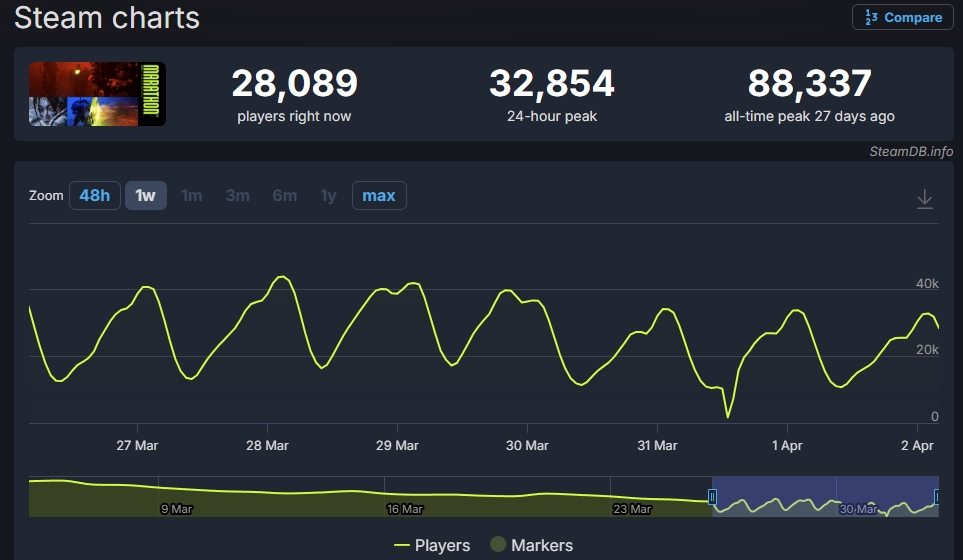This screenshot has height=560, width=963.
Task: Click the Steam charts heading
Action: pyautogui.click(x=107, y=17)
